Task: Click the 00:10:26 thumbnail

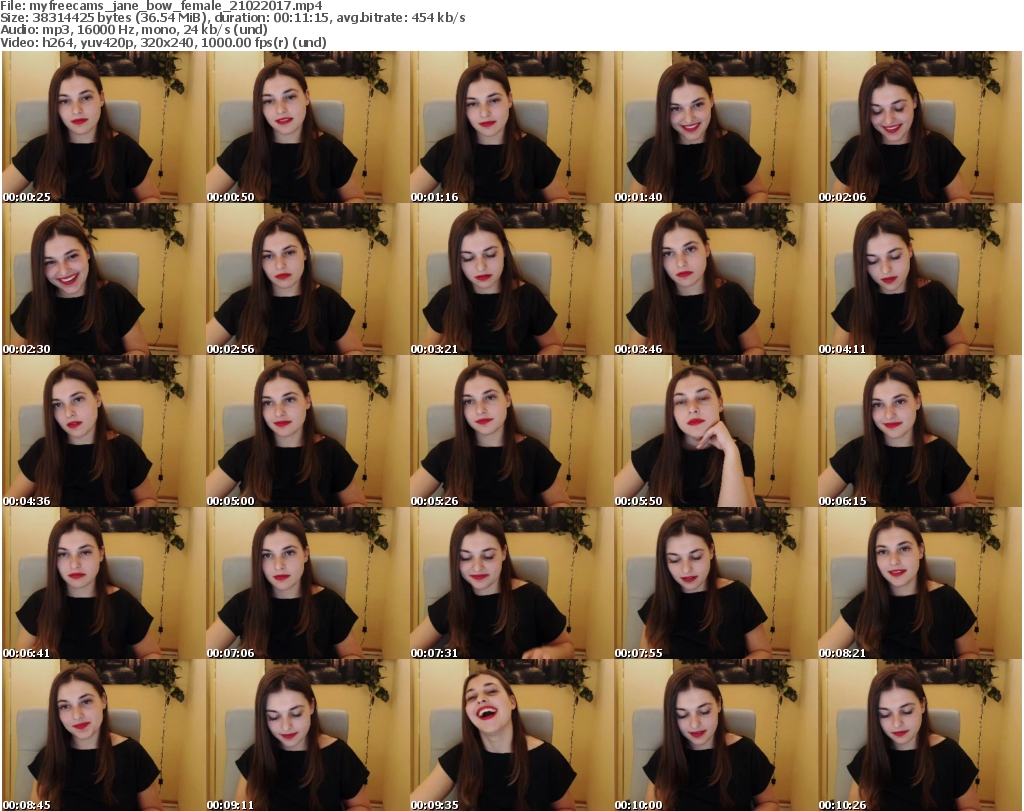Action: [920, 735]
